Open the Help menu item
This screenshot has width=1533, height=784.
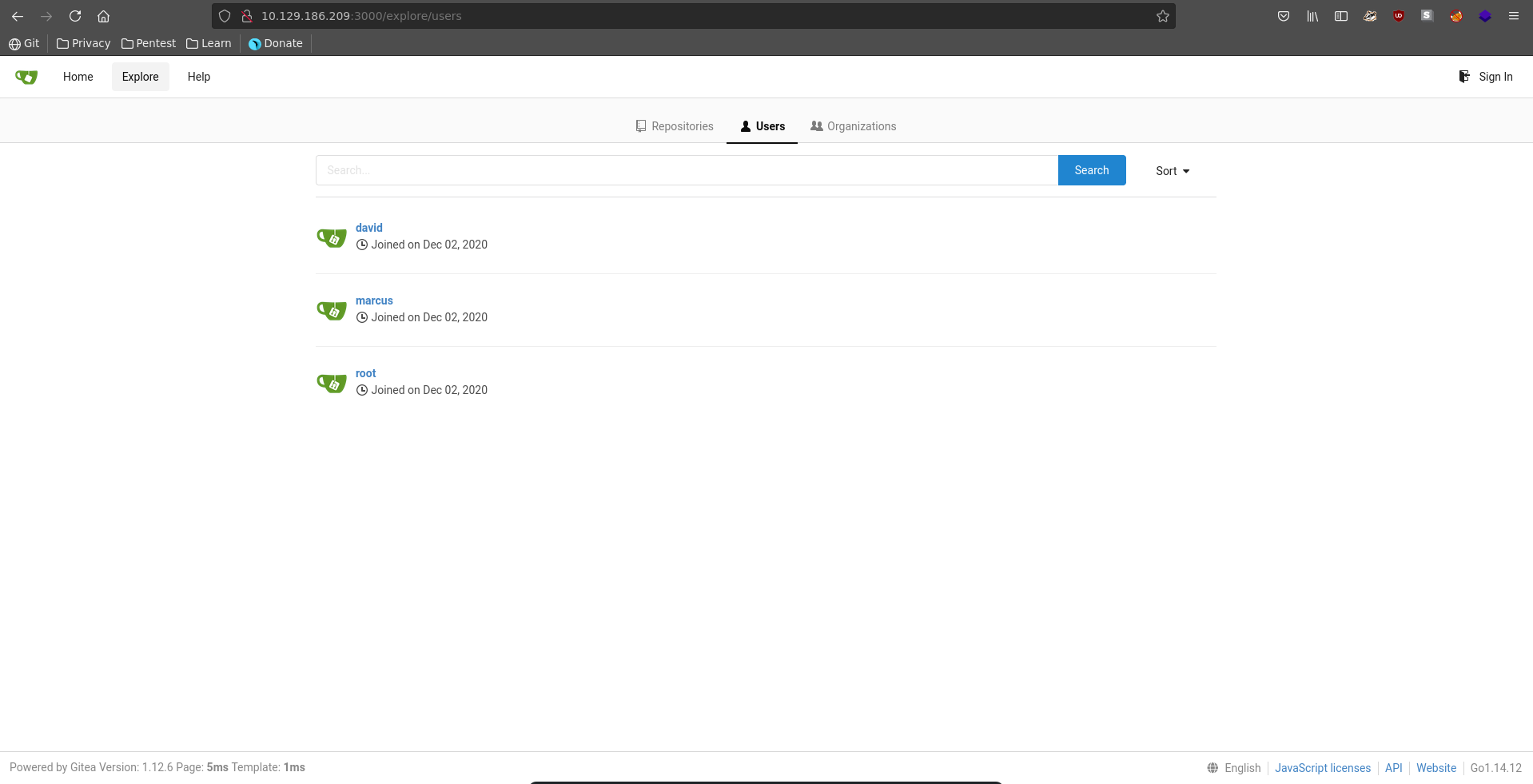(199, 77)
